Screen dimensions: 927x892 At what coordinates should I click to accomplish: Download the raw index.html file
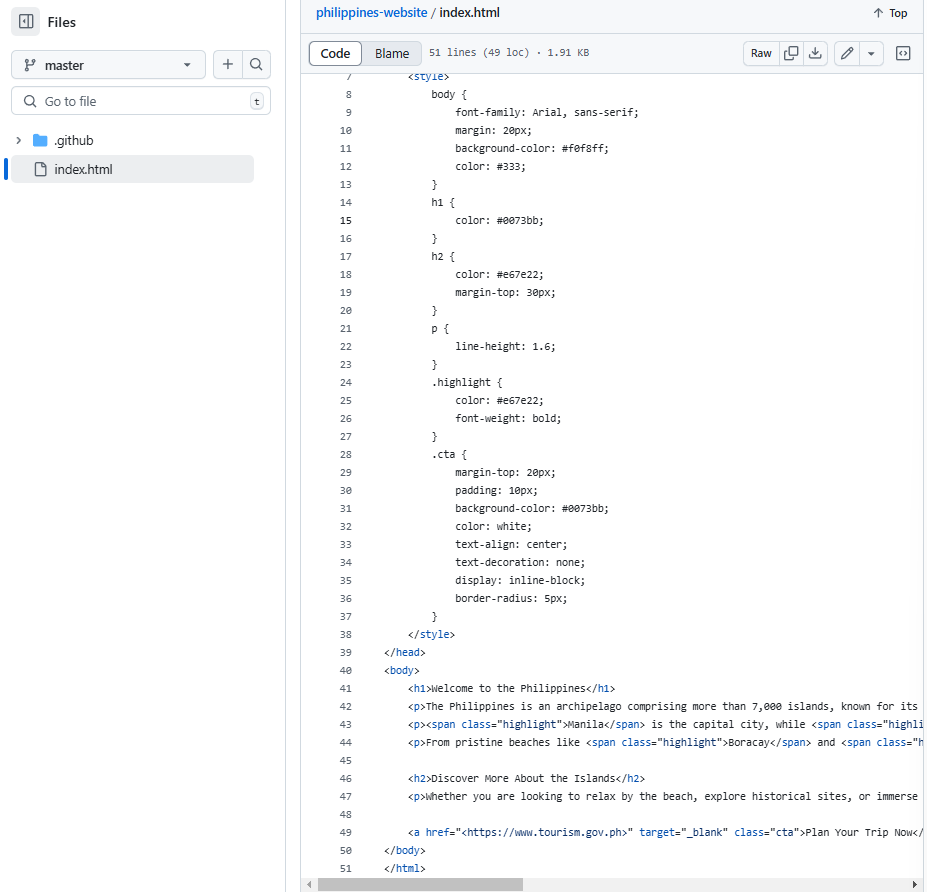coord(815,53)
